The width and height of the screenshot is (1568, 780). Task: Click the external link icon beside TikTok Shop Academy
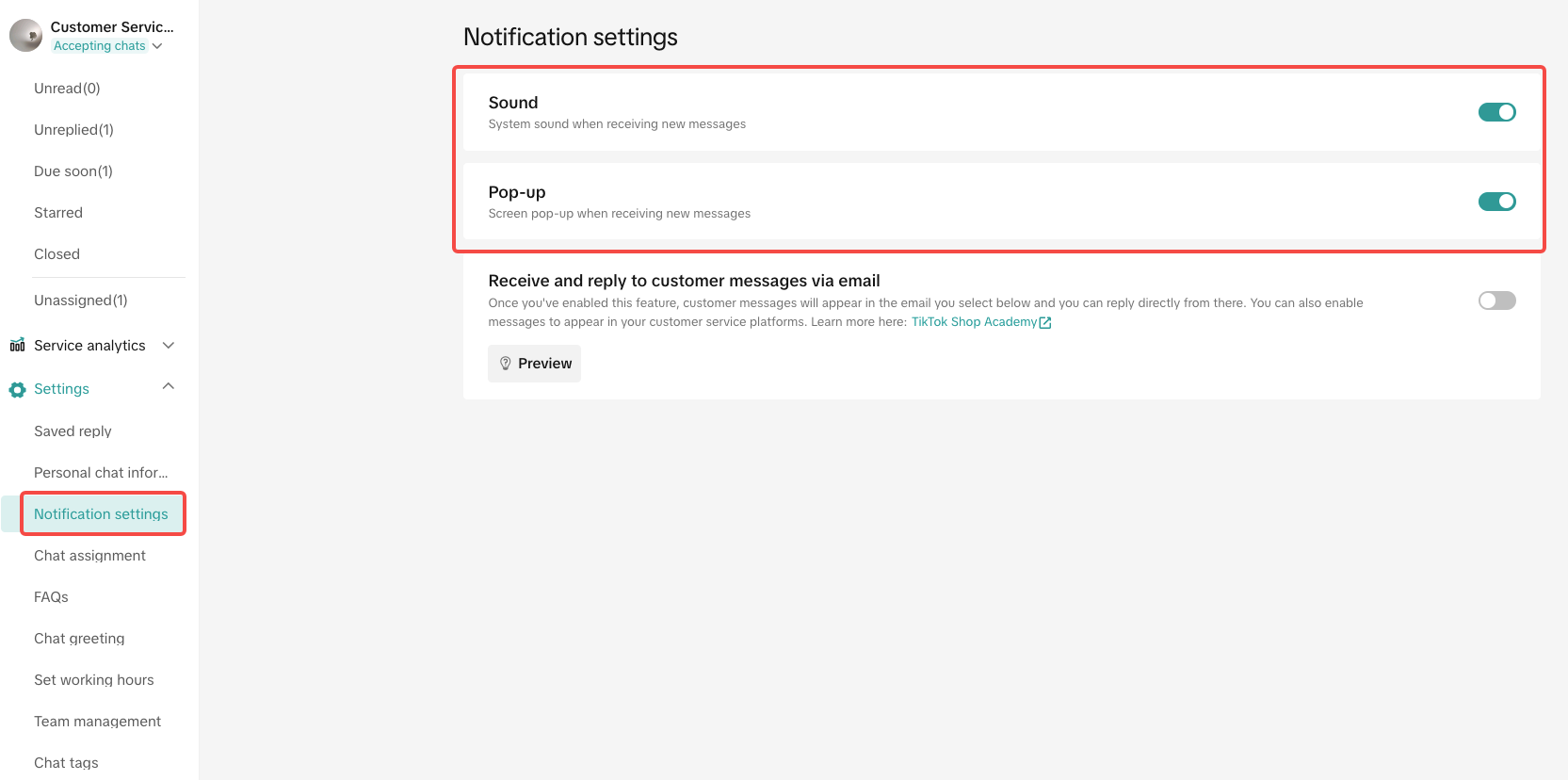pos(1045,322)
